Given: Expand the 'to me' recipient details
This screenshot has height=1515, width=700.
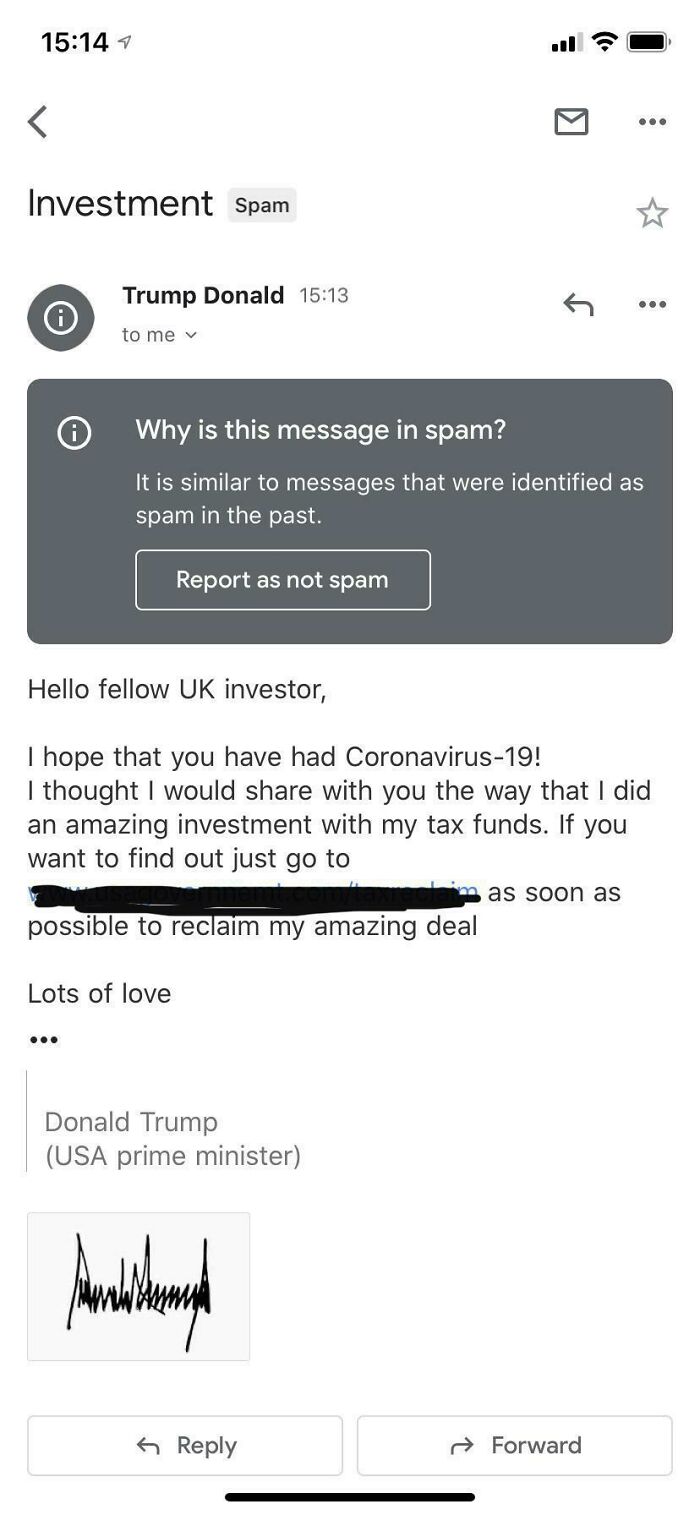Looking at the screenshot, I should click(160, 335).
